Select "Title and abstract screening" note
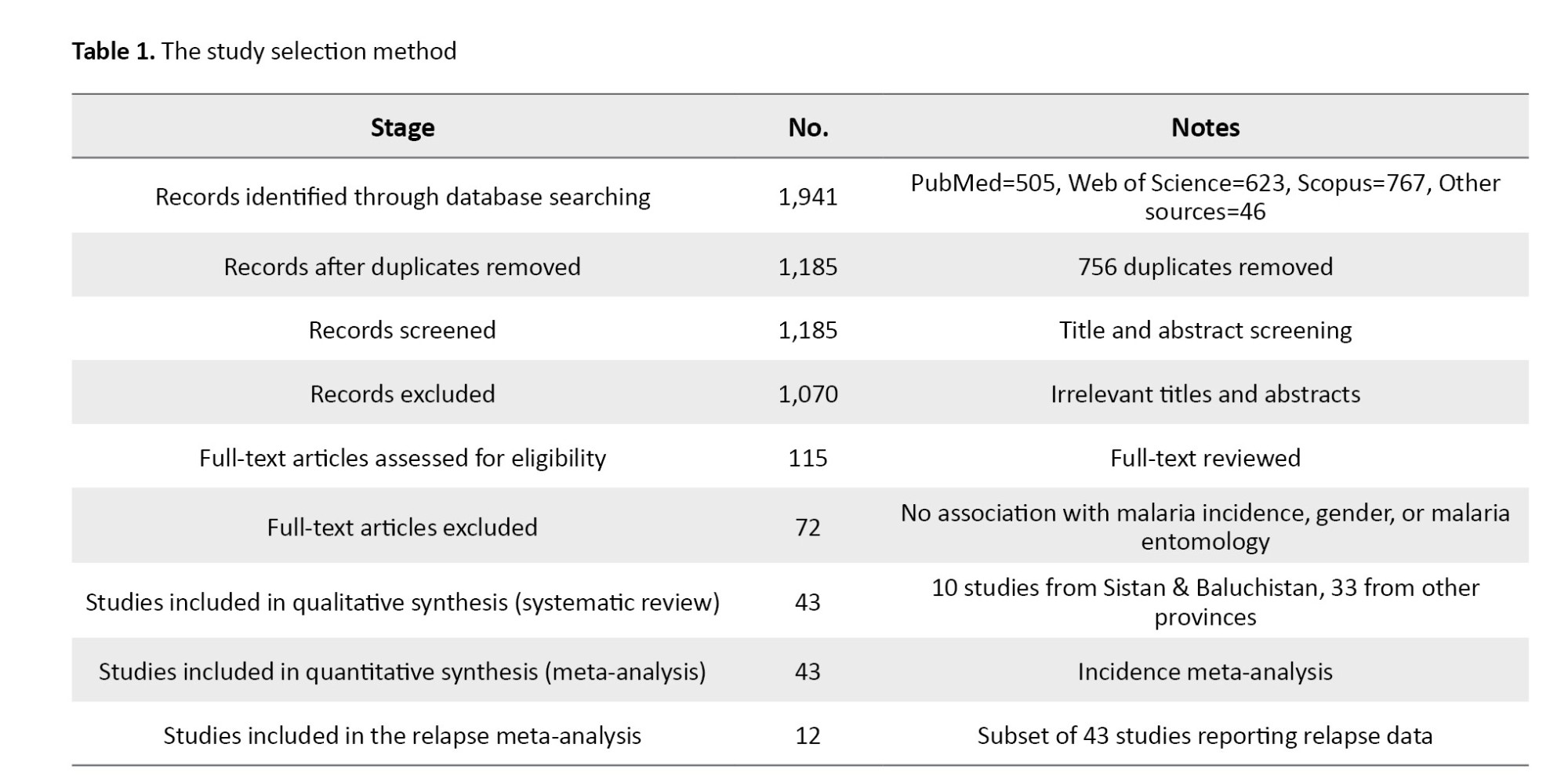Viewport: 1568px width, 784px height. (1205, 330)
